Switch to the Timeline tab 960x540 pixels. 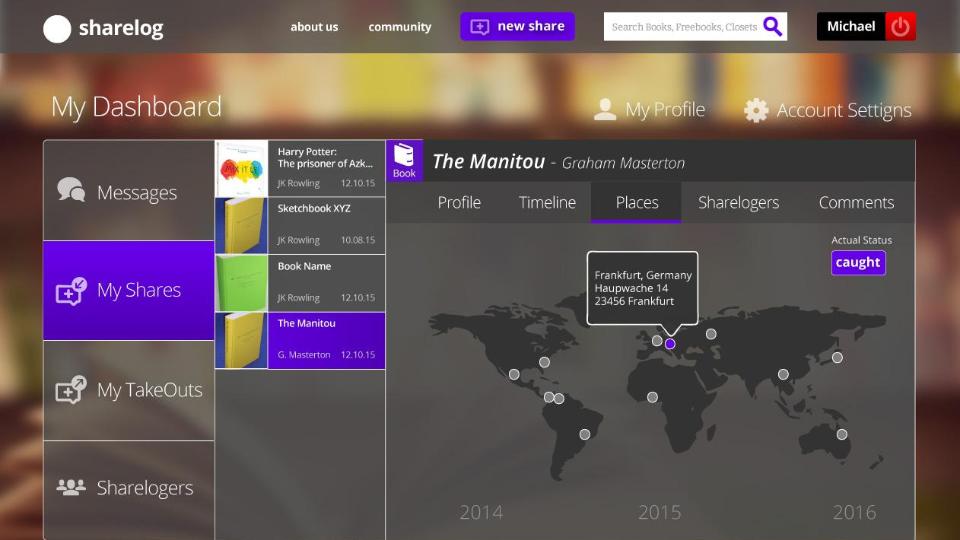[x=547, y=202]
